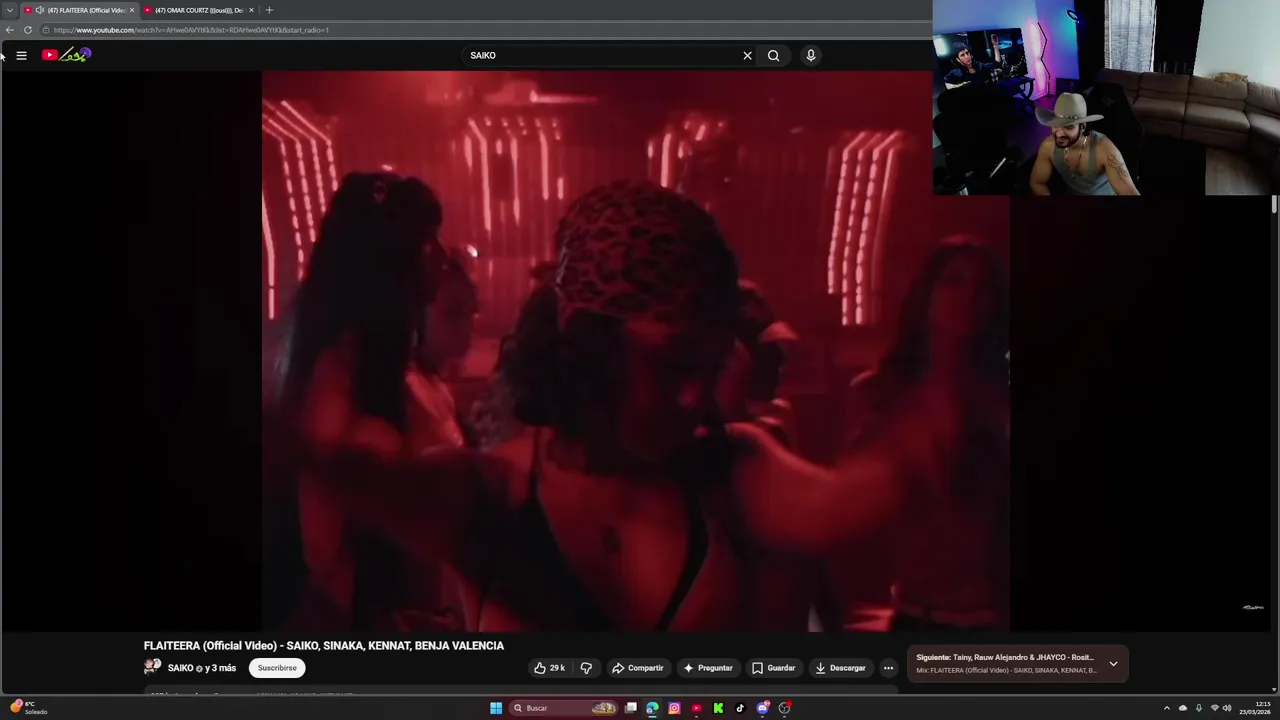Clear the SAIKO search text
Viewport: 1280px width, 720px height.
click(x=747, y=55)
